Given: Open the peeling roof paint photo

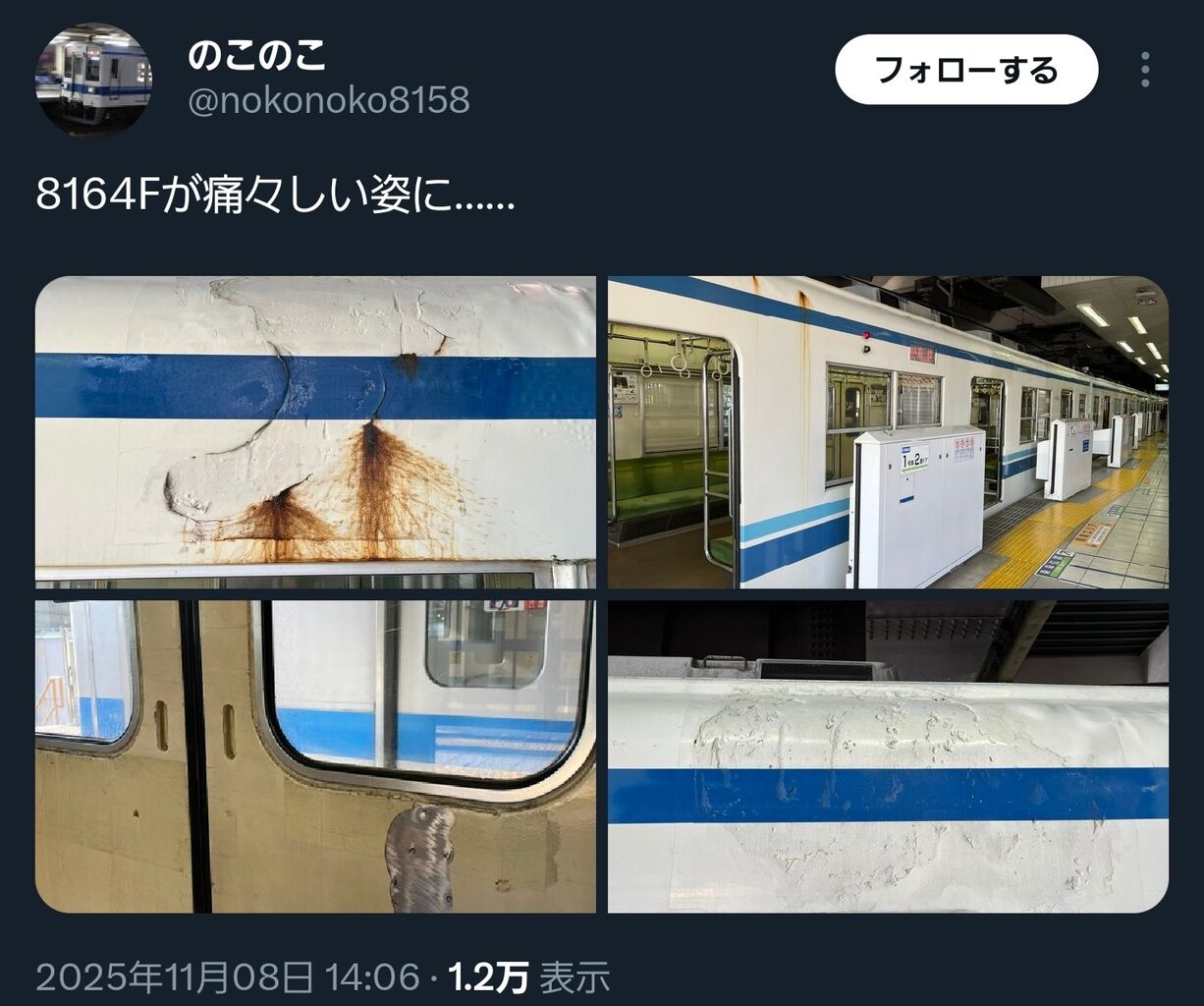Looking at the screenshot, I should pos(888,756).
